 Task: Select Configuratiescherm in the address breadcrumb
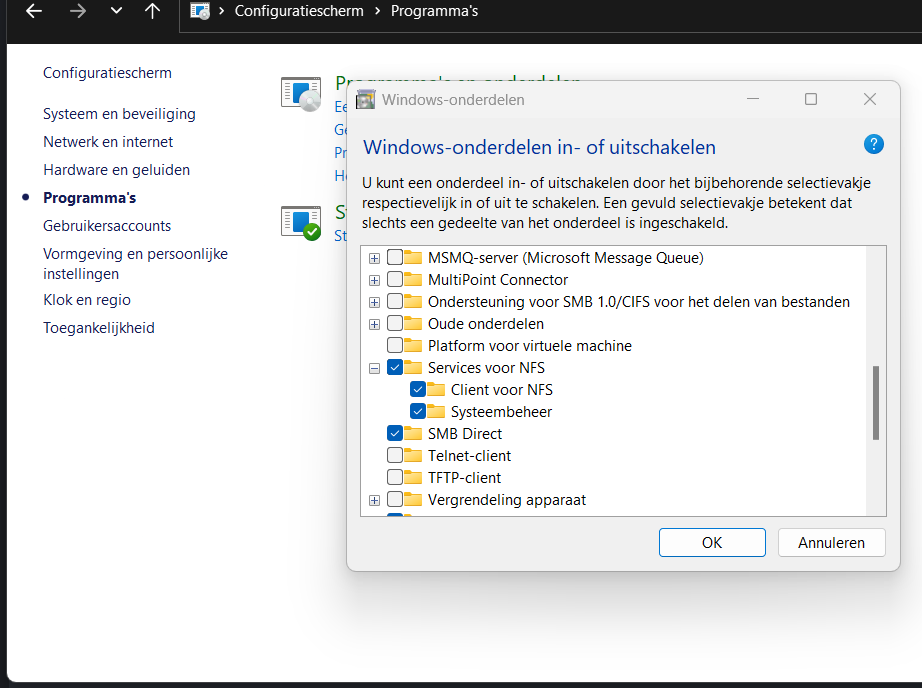(x=299, y=11)
